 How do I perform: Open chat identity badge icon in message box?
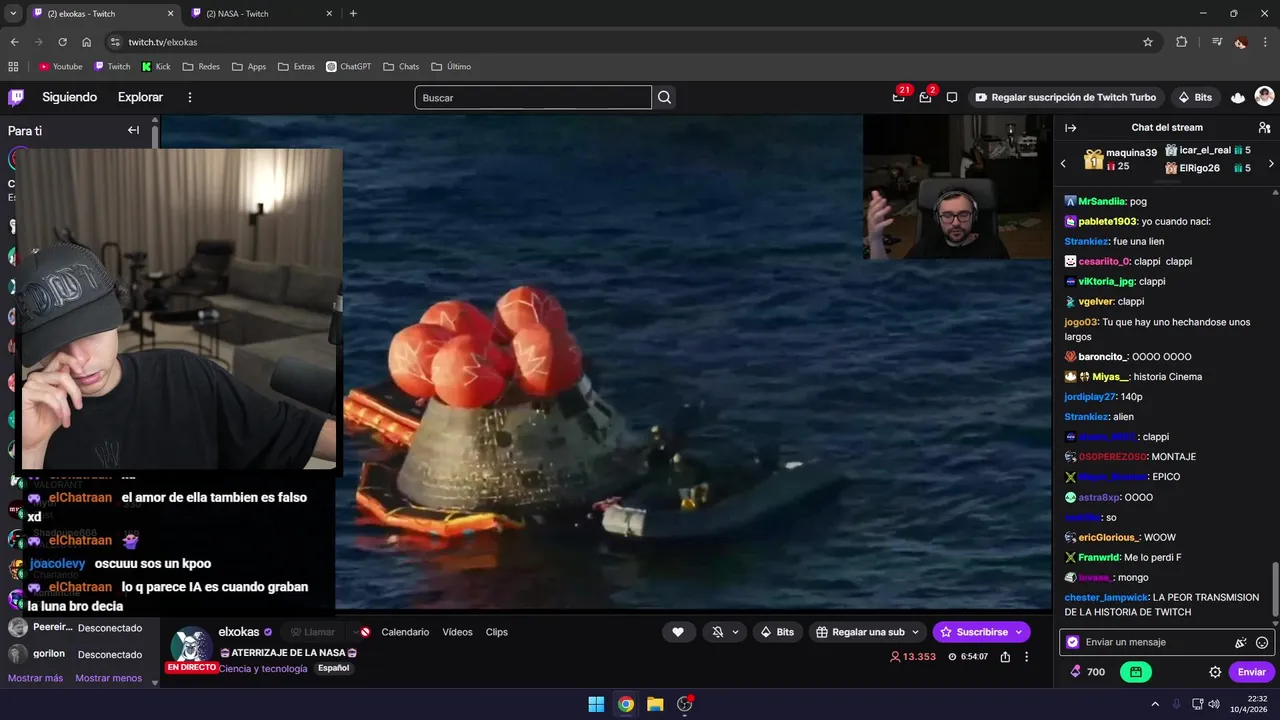(1073, 642)
